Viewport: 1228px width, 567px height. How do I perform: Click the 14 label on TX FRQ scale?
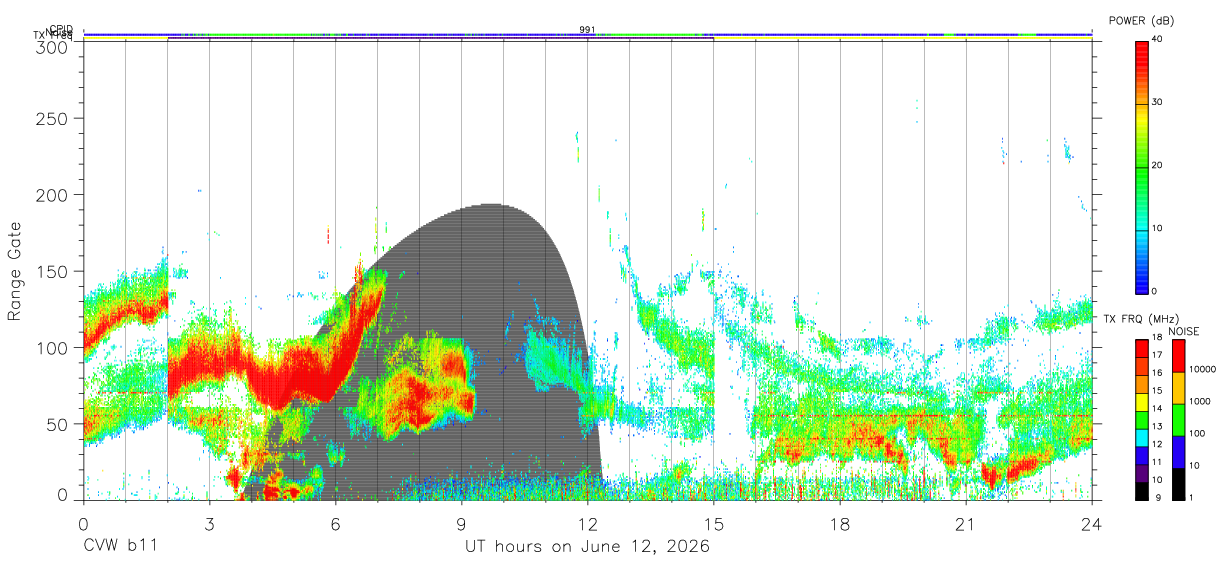pyautogui.click(x=1157, y=409)
